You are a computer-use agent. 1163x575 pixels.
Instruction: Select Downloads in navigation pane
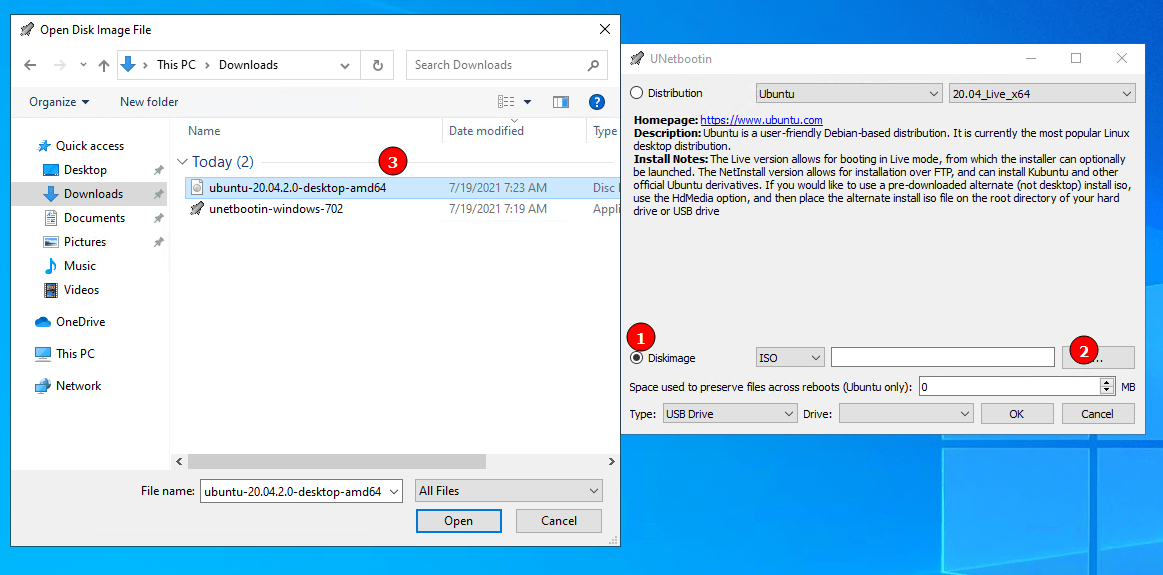coord(93,194)
